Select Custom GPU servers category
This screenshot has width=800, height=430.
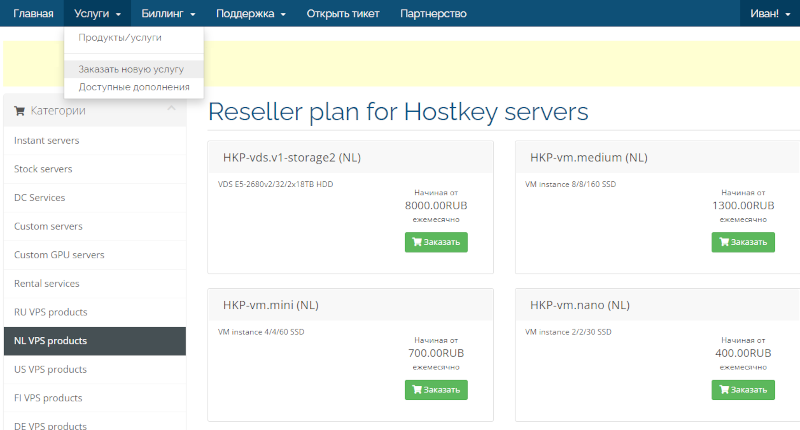tap(59, 255)
